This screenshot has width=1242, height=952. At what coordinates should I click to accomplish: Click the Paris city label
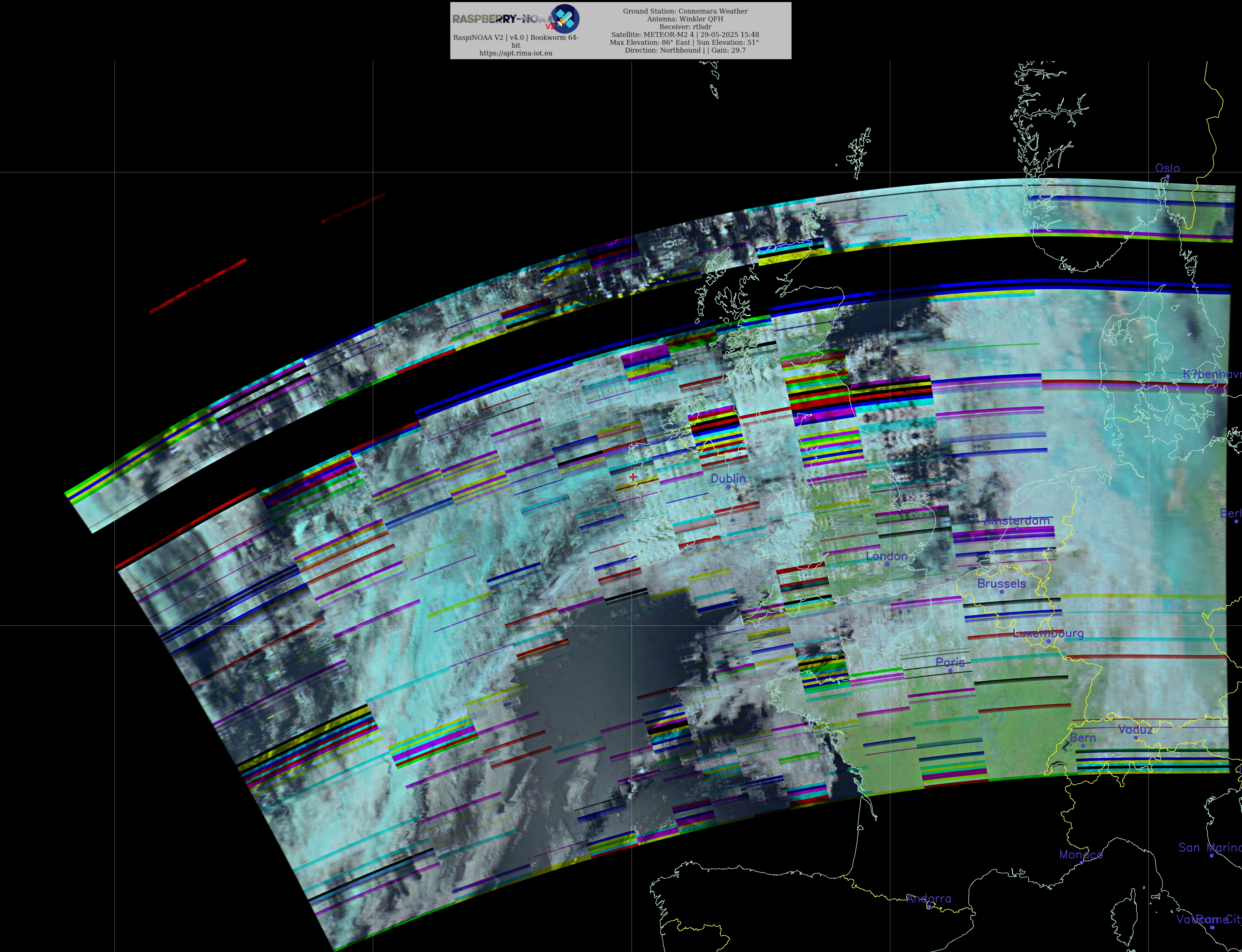[x=950, y=662]
